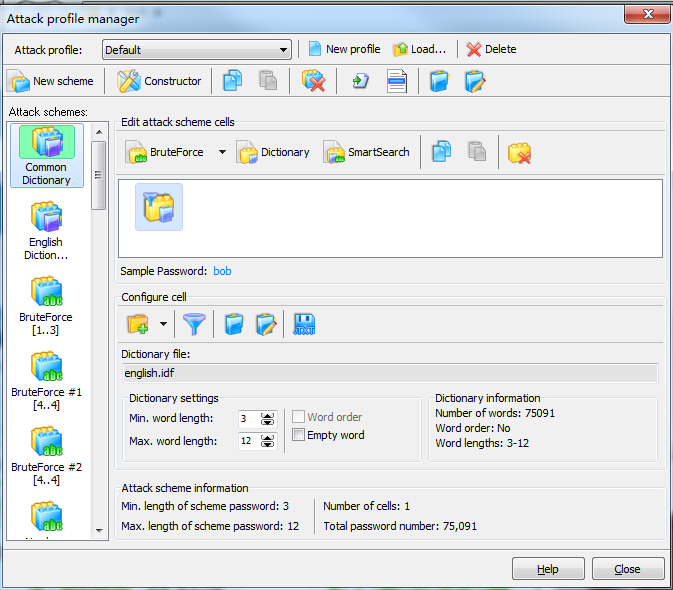Click the delete cell icon with red X
Screen dimensions: 673x590
[x=518, y=152]
